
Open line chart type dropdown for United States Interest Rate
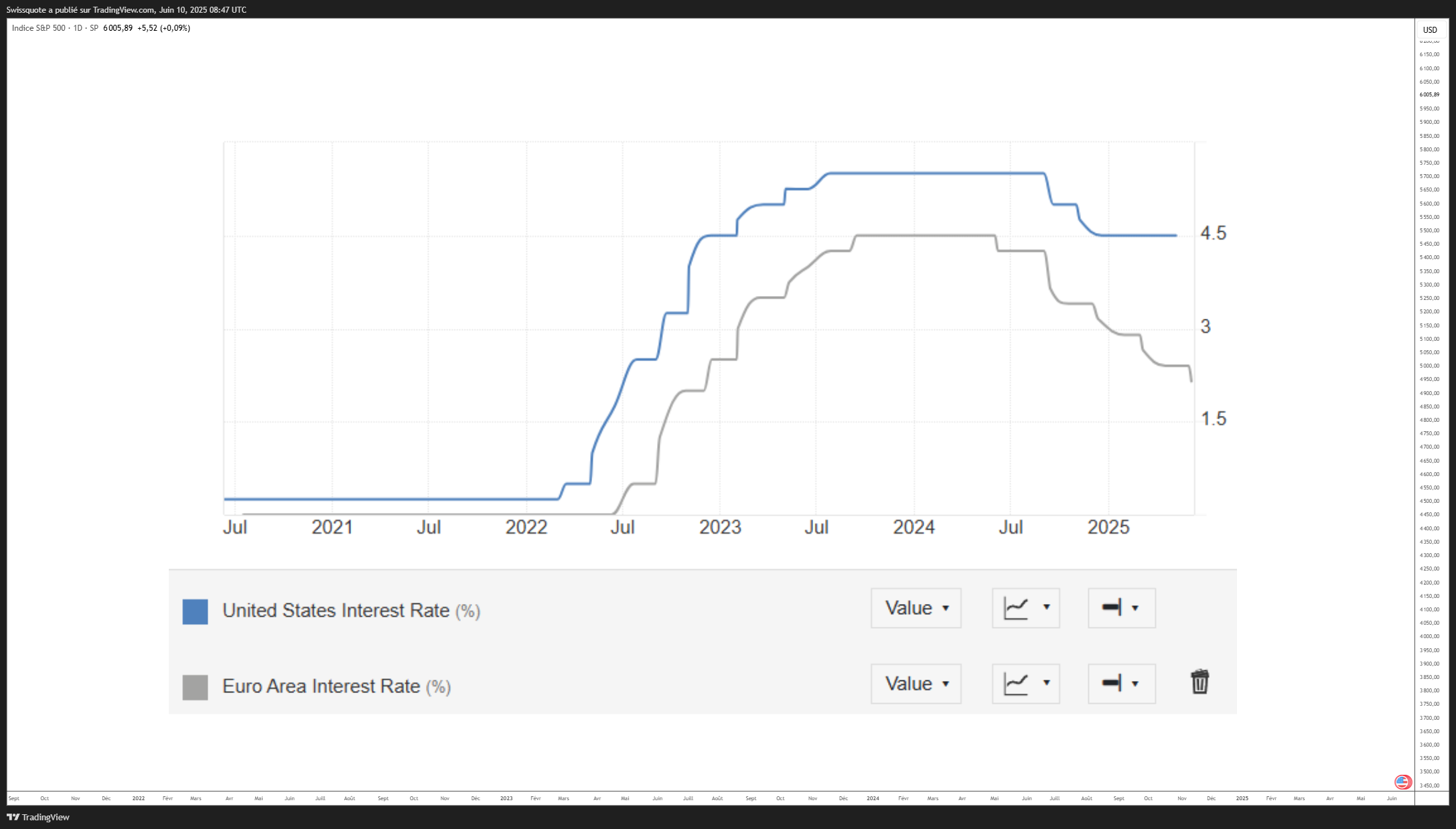tap(1026, 608)
